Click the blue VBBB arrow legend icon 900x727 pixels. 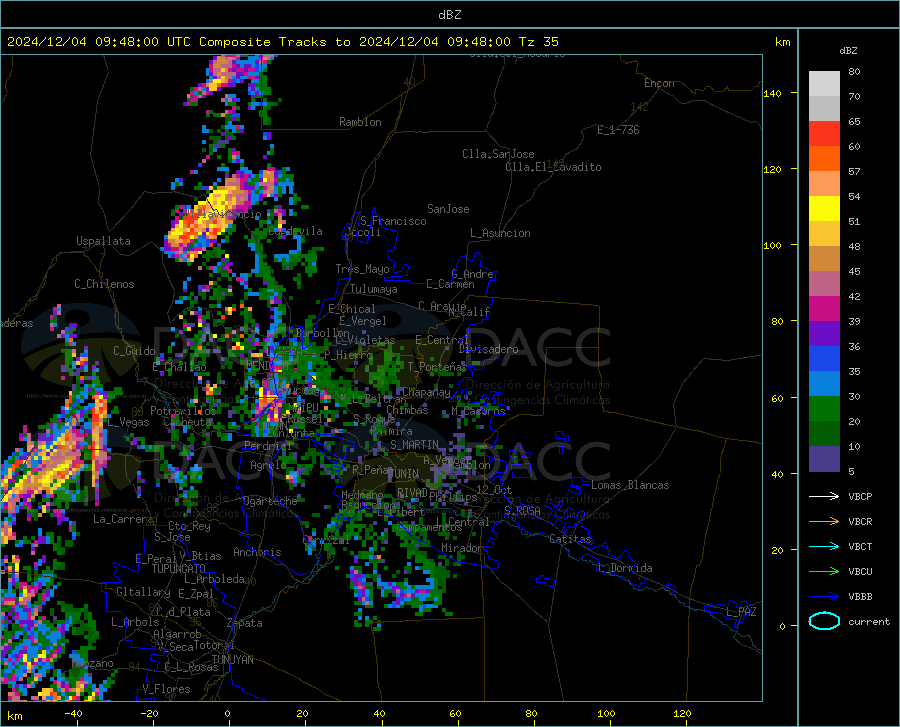824,597
